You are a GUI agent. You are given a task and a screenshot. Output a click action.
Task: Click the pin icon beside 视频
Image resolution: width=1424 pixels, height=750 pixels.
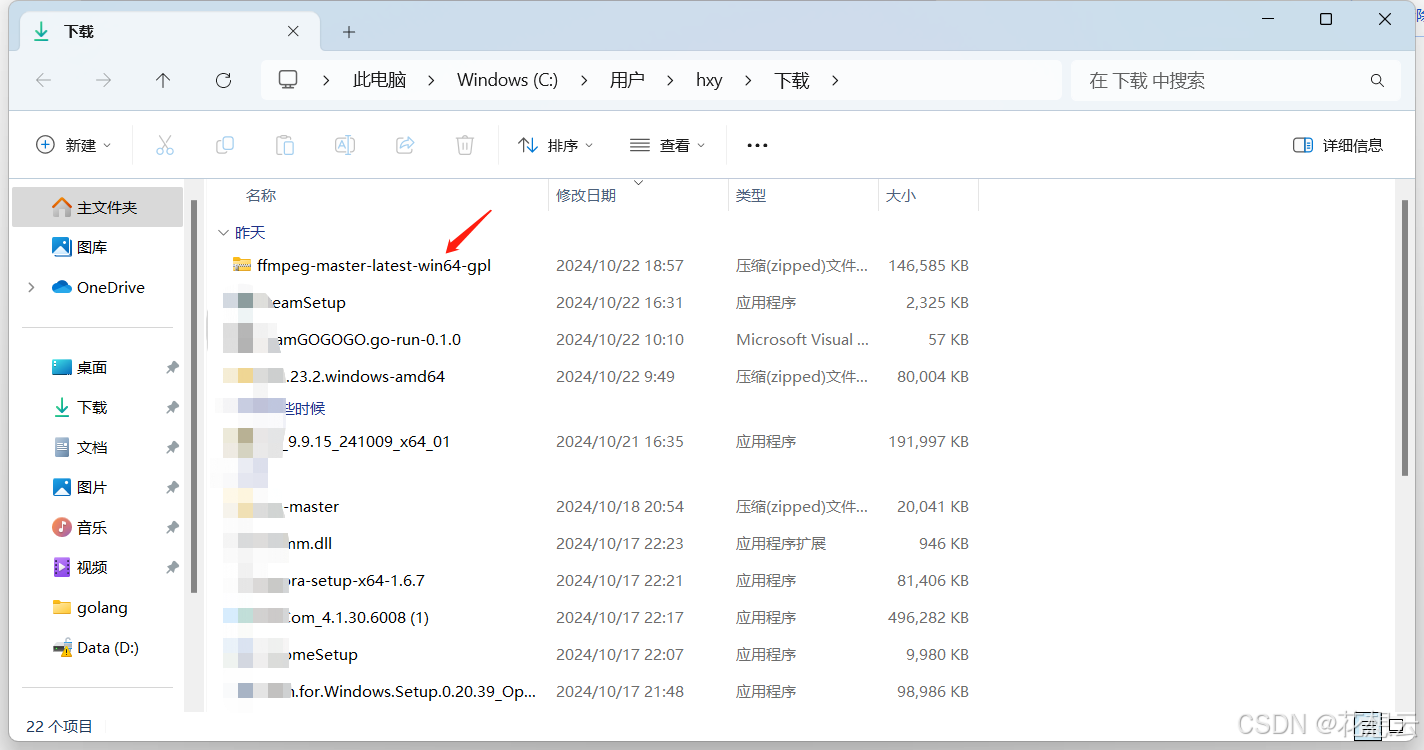[172, 567]
